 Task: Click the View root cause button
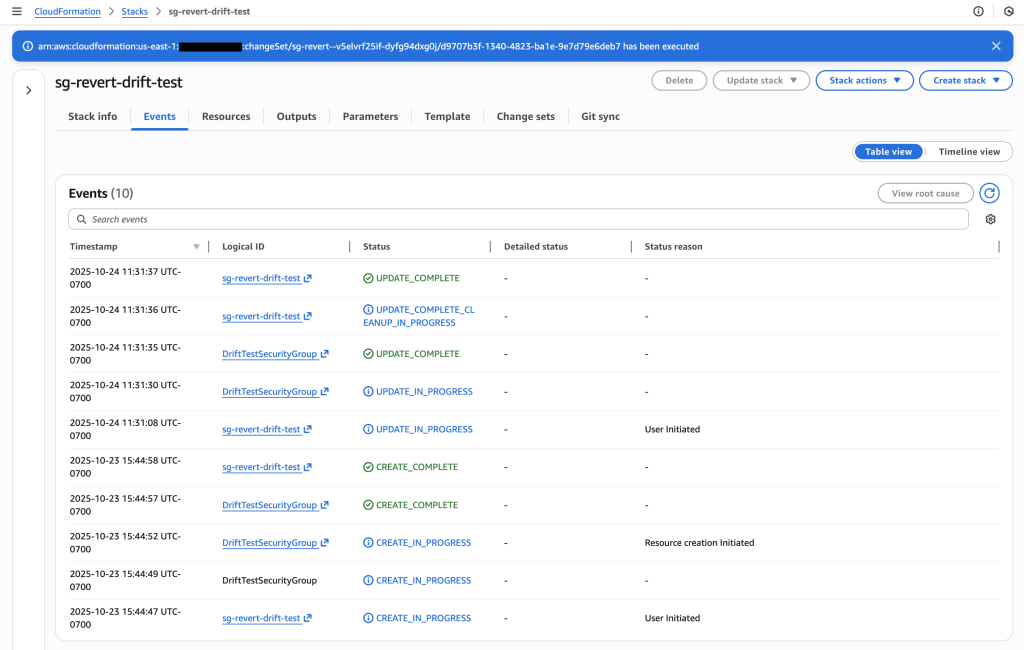[924, 193]
